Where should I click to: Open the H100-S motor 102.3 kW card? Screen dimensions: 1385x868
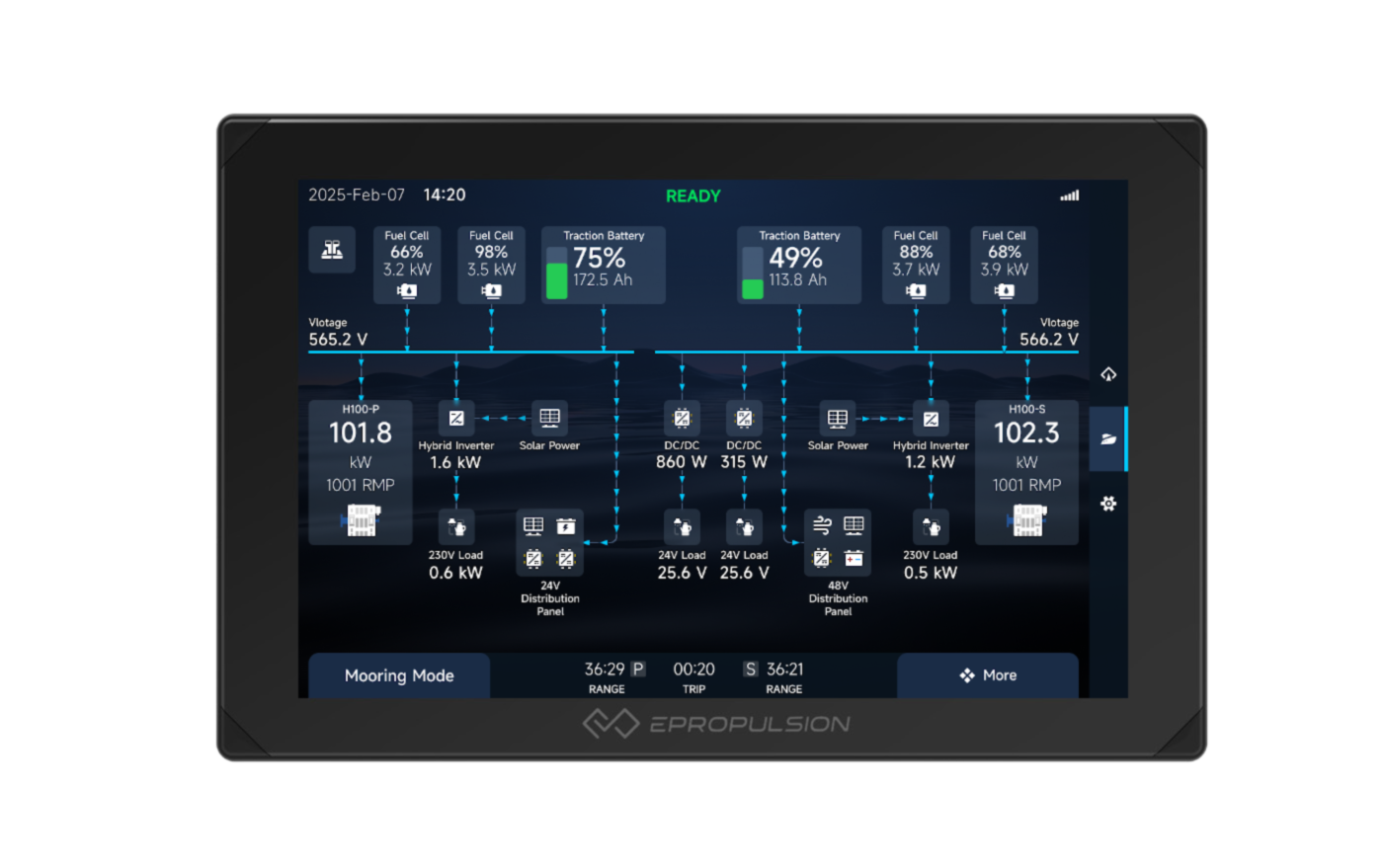(x=1026, y=472)
